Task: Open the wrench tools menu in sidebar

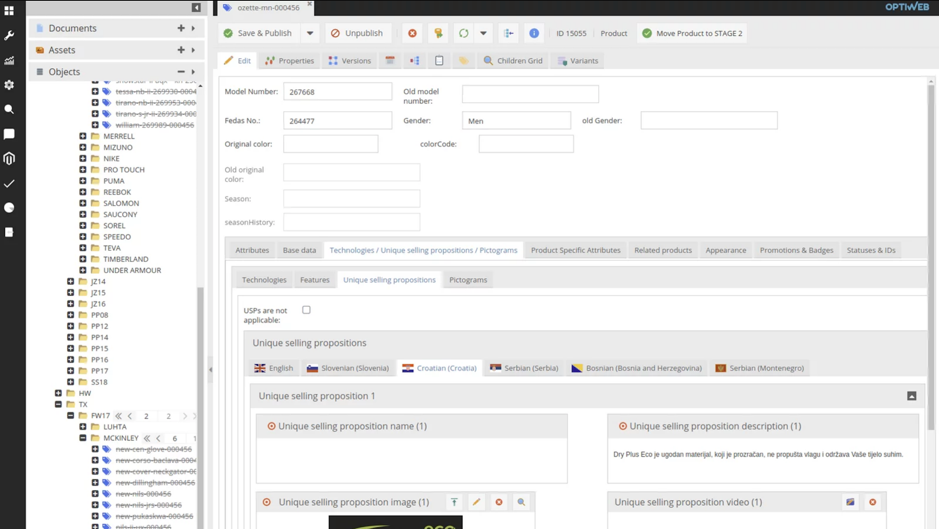Action: coord(9,36)
